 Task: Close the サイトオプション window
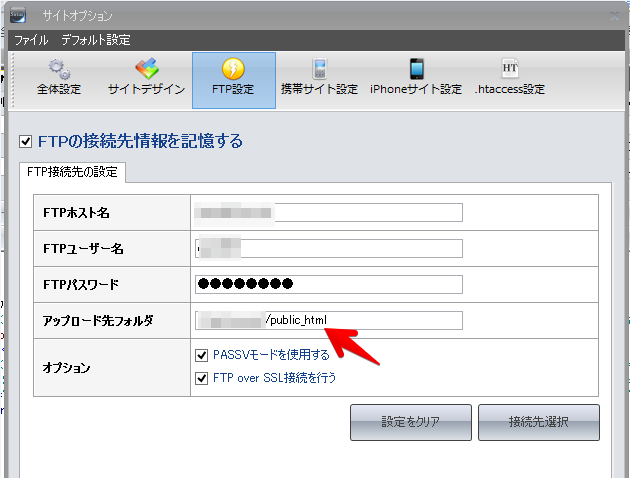614,16
